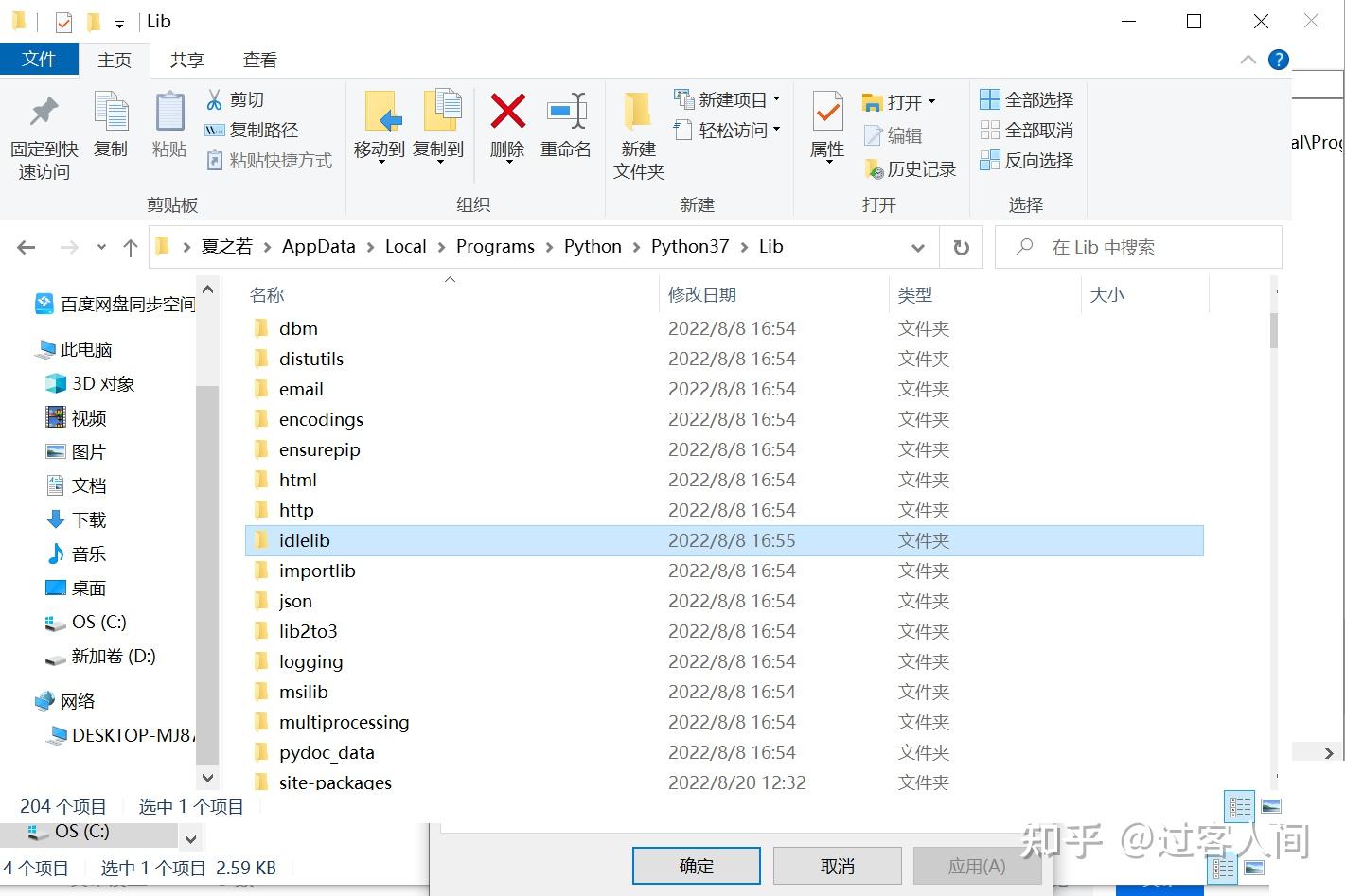Switch to large icons view via status bar toggle

[x=1270, y=806]
